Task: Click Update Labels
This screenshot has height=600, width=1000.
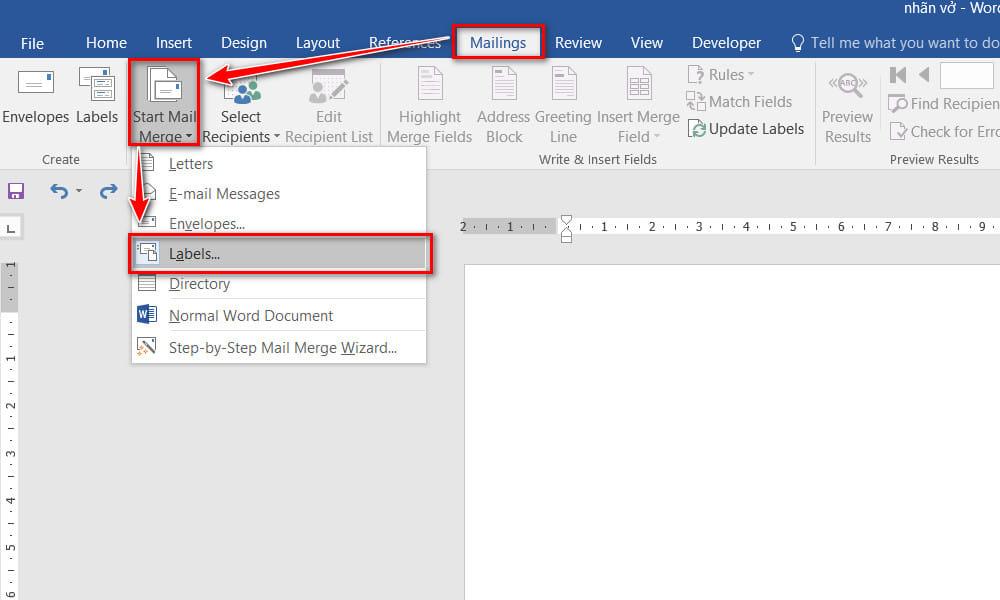Action: pos(746,129)
